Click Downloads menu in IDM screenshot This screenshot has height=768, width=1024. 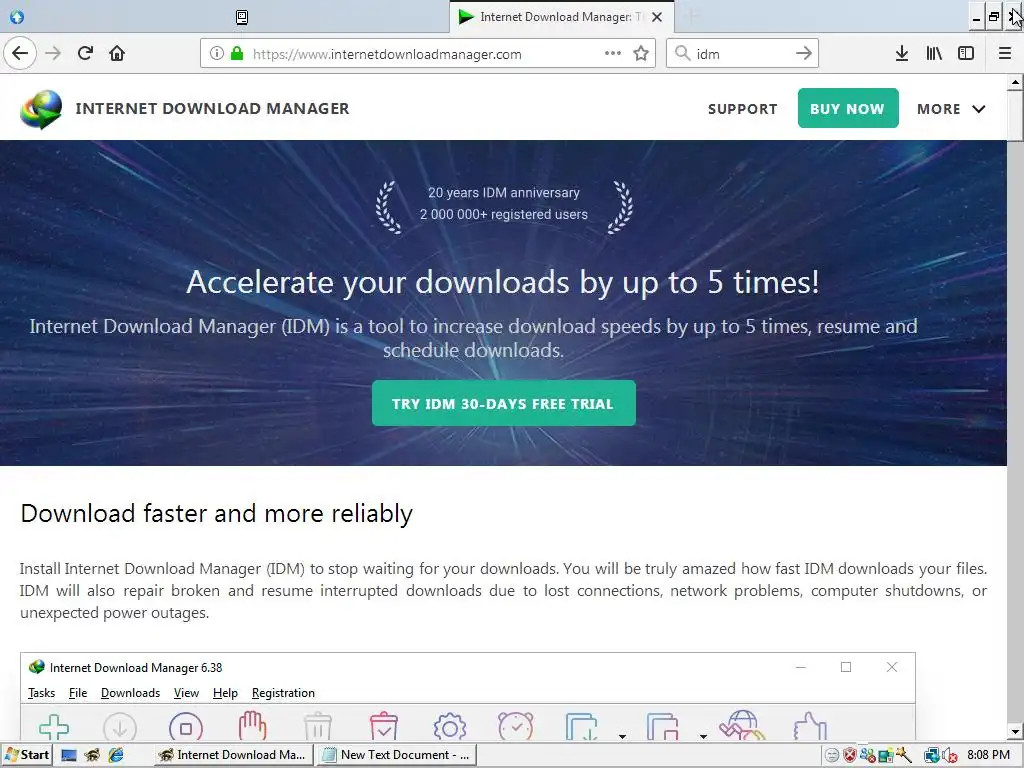click(130, 693)
